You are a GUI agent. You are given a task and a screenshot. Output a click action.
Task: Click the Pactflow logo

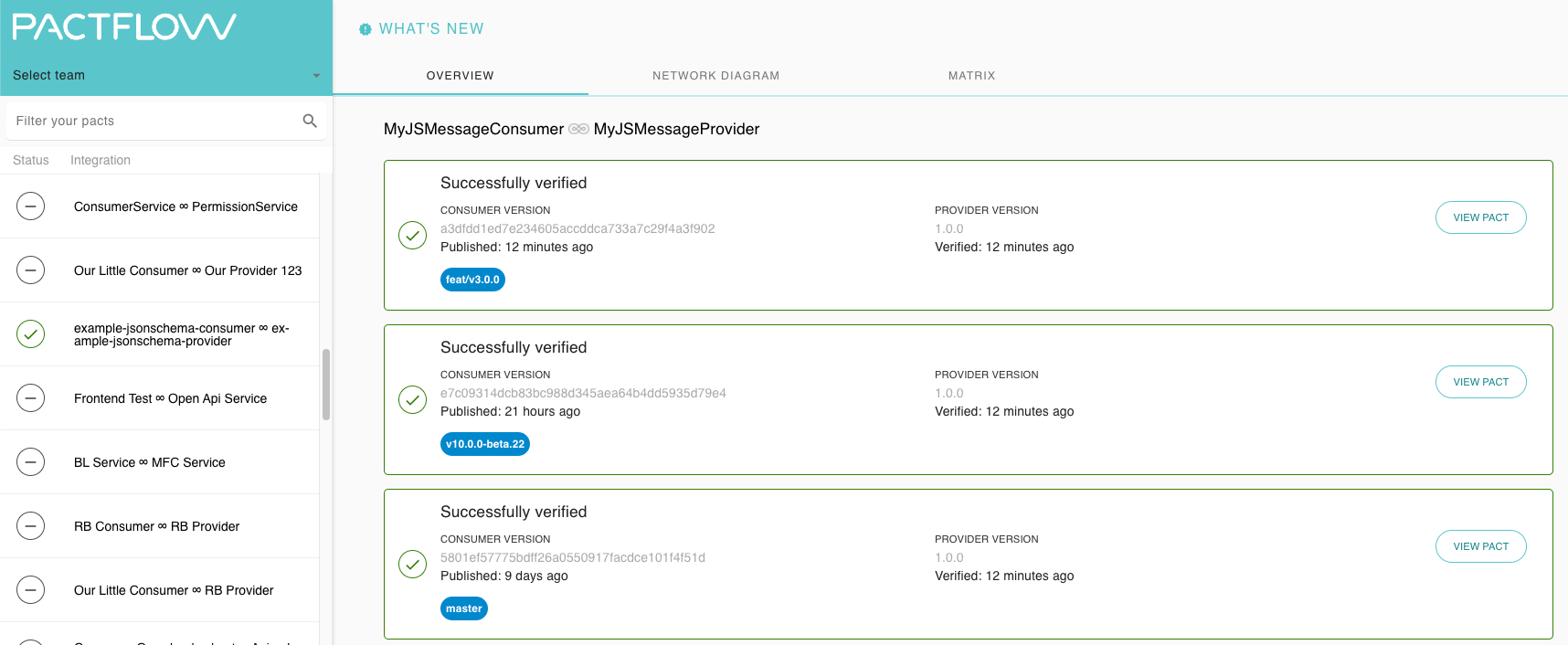click(124, 27)
